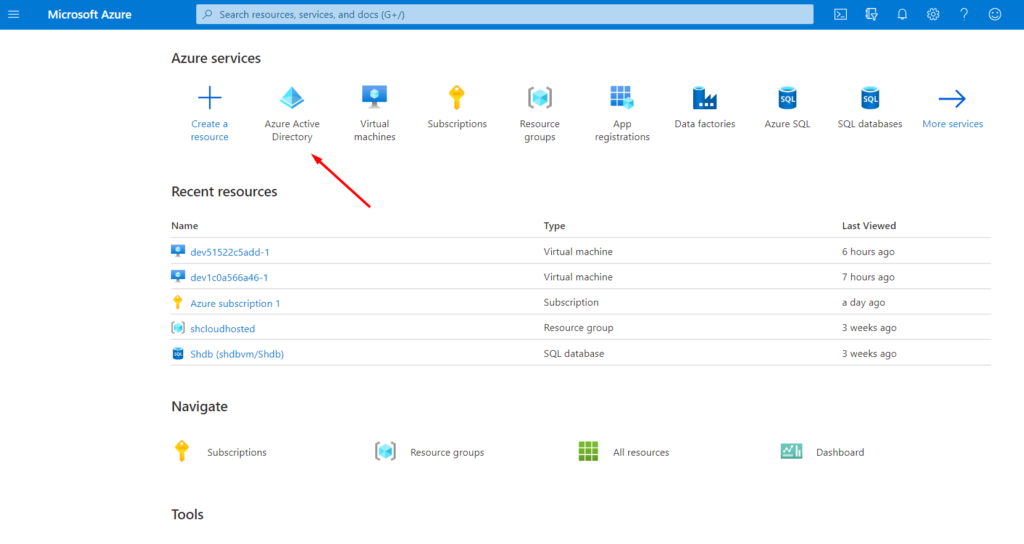Click the All resources grid icon
Viewport: 1024px width, 544px height.
pyautogui.click(x=588, y=451)
